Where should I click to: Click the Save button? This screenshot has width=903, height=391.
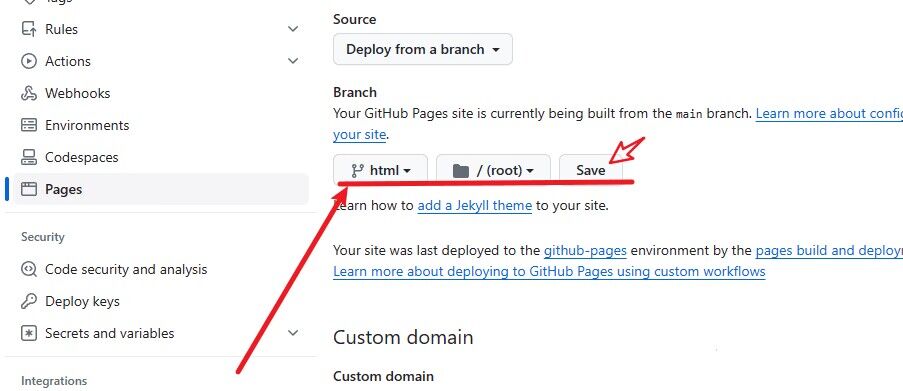[591, 170]
